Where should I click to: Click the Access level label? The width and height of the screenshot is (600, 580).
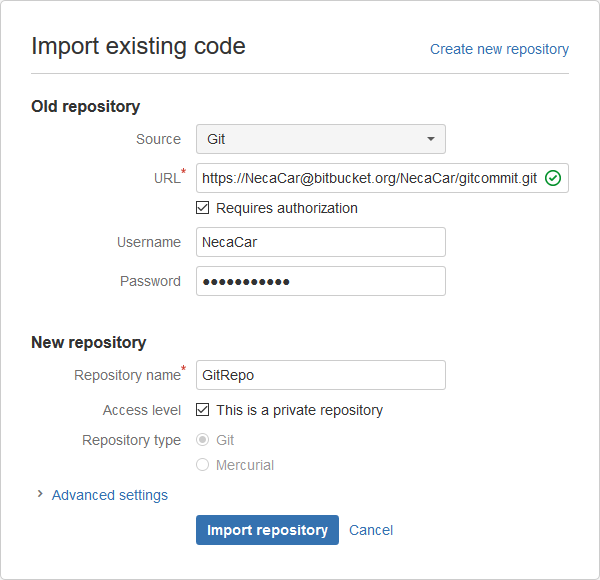[x=142, y=410]
